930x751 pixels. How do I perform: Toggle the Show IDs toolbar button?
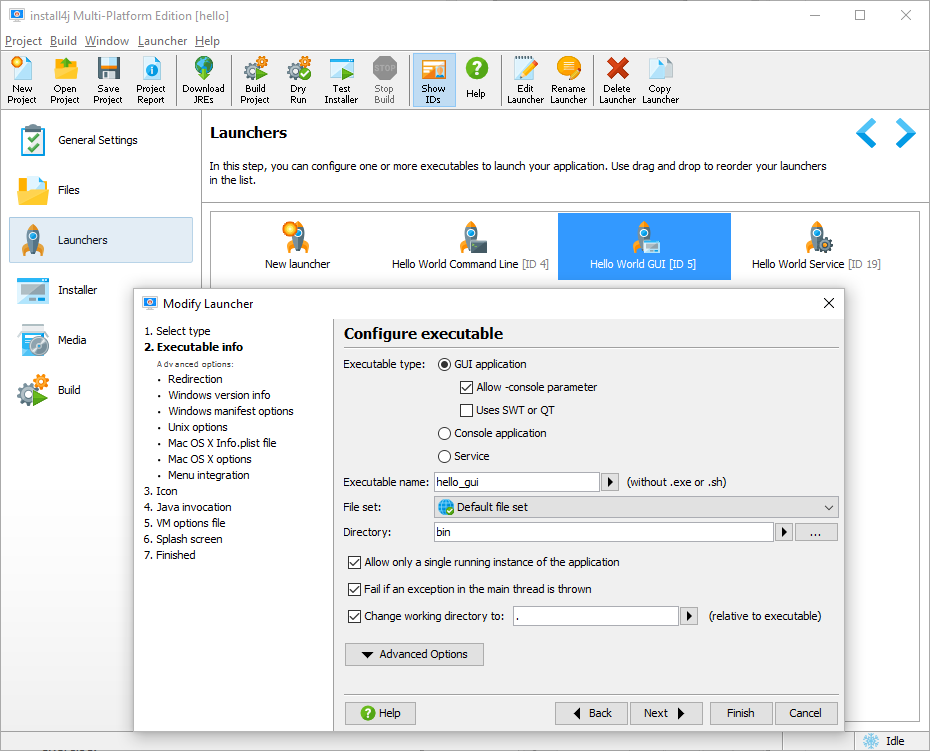(434, 81)
